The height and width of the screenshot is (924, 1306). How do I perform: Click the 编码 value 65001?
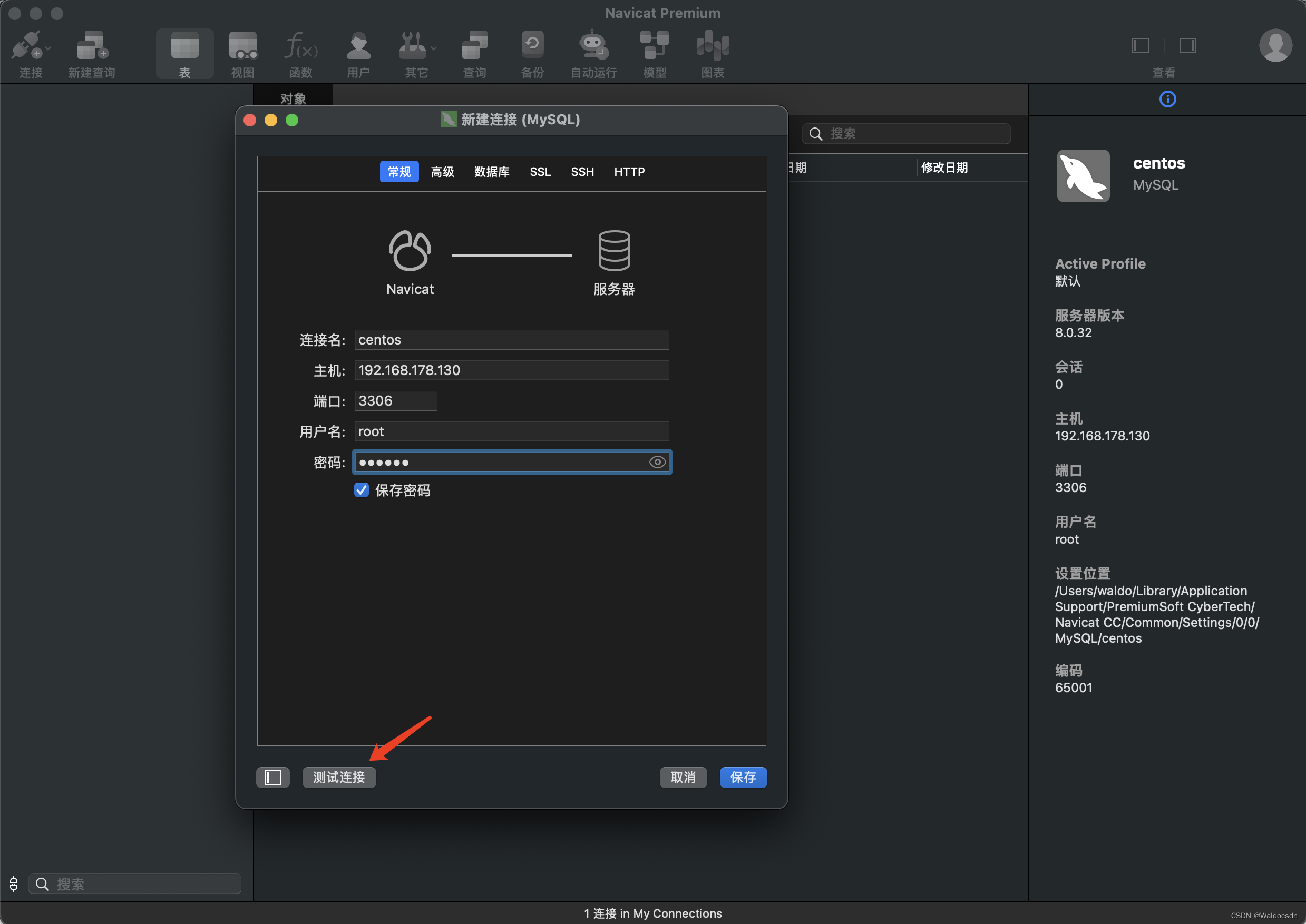(x=1073, y=687)
